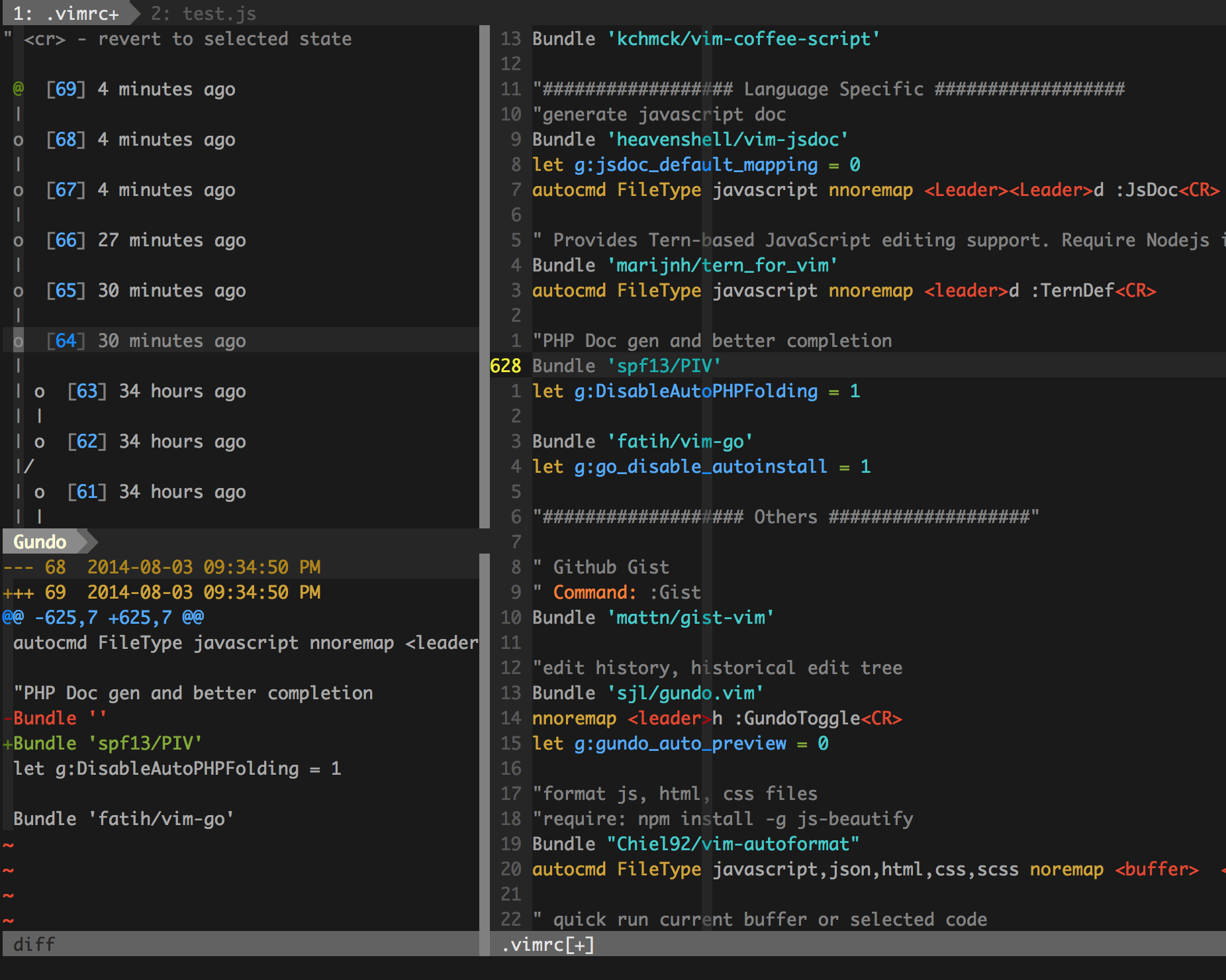Click the comment "generate javascript doc
The height and width of the screenshot is (980, 1226).
pyautogui.click(x=659, y=114)
